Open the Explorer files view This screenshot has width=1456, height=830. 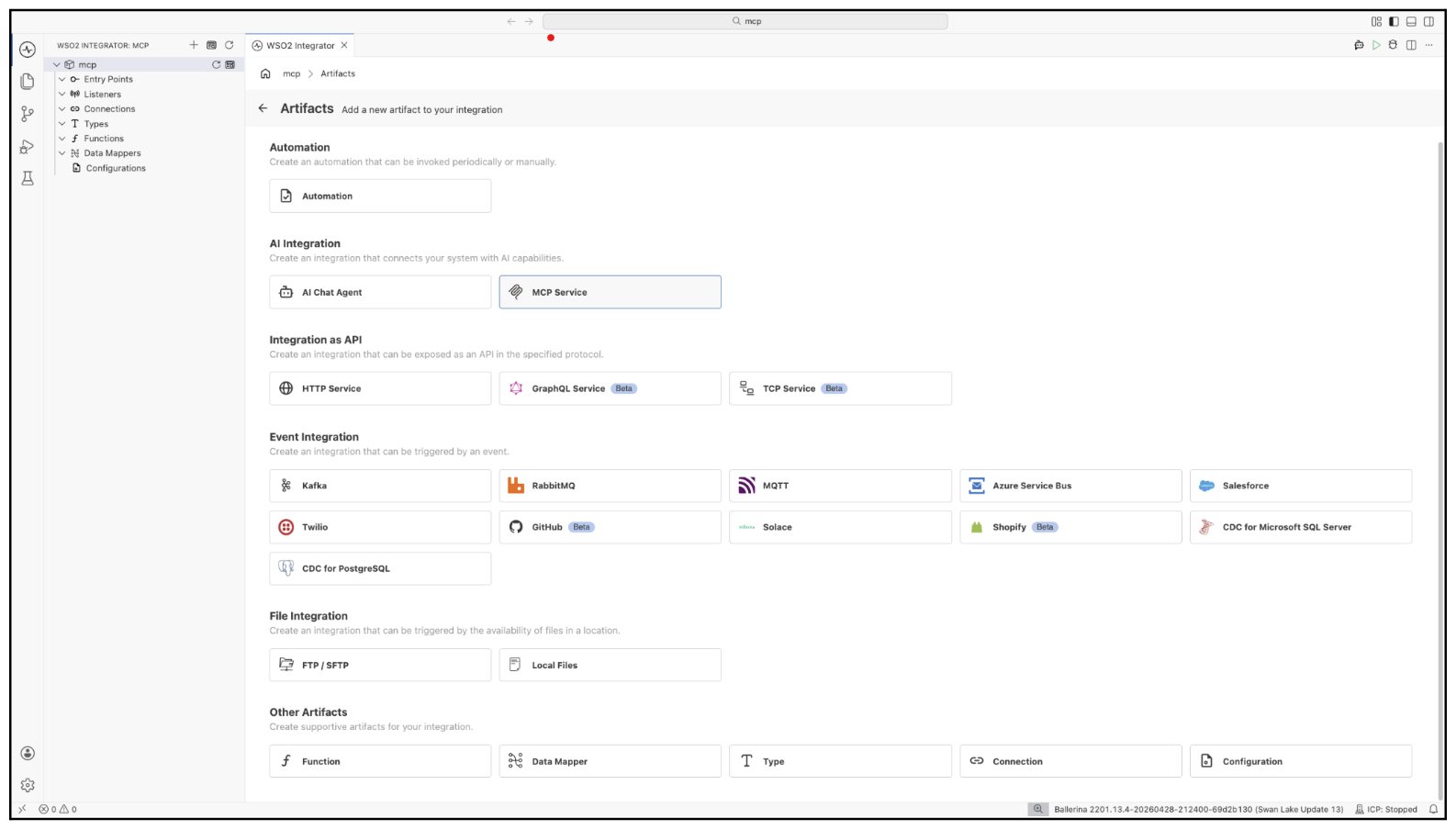tap(28, 82)
